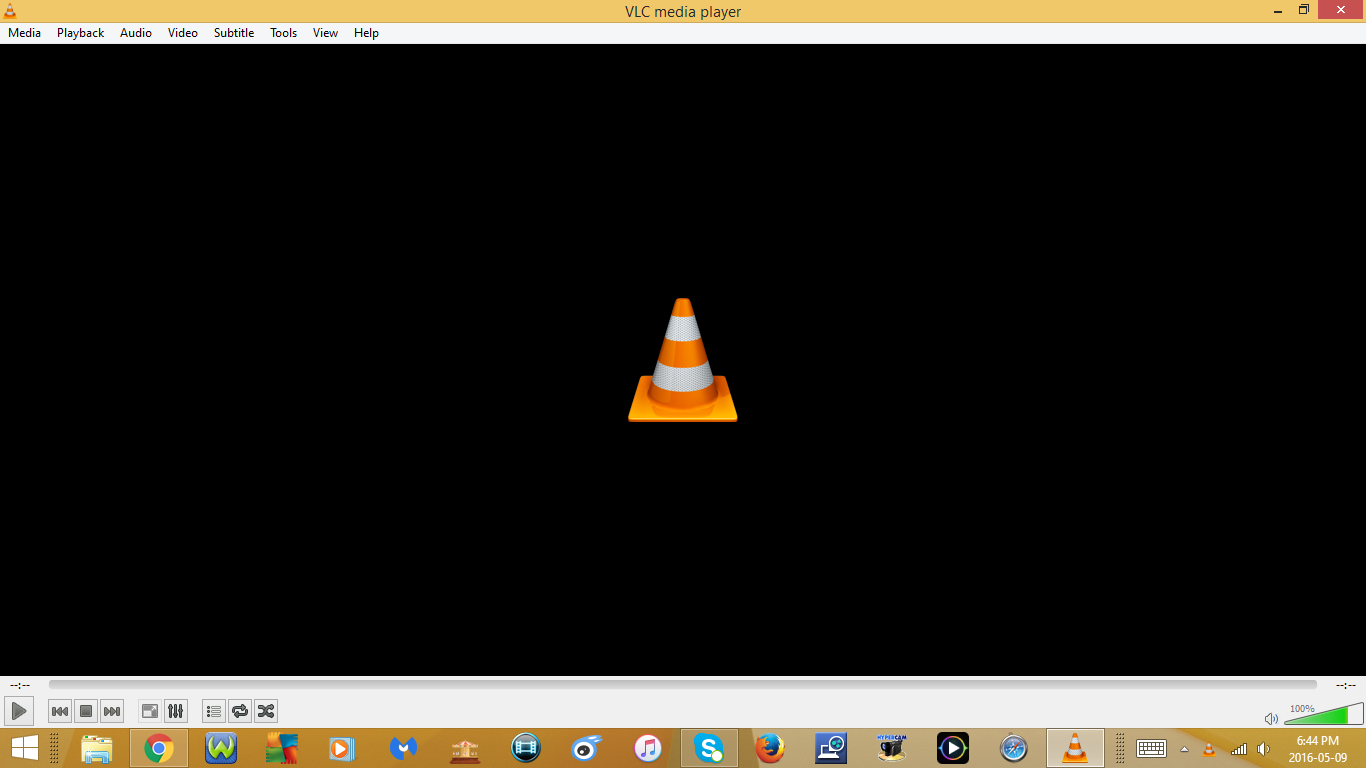Click the VLC cone title bar icon

10,11
